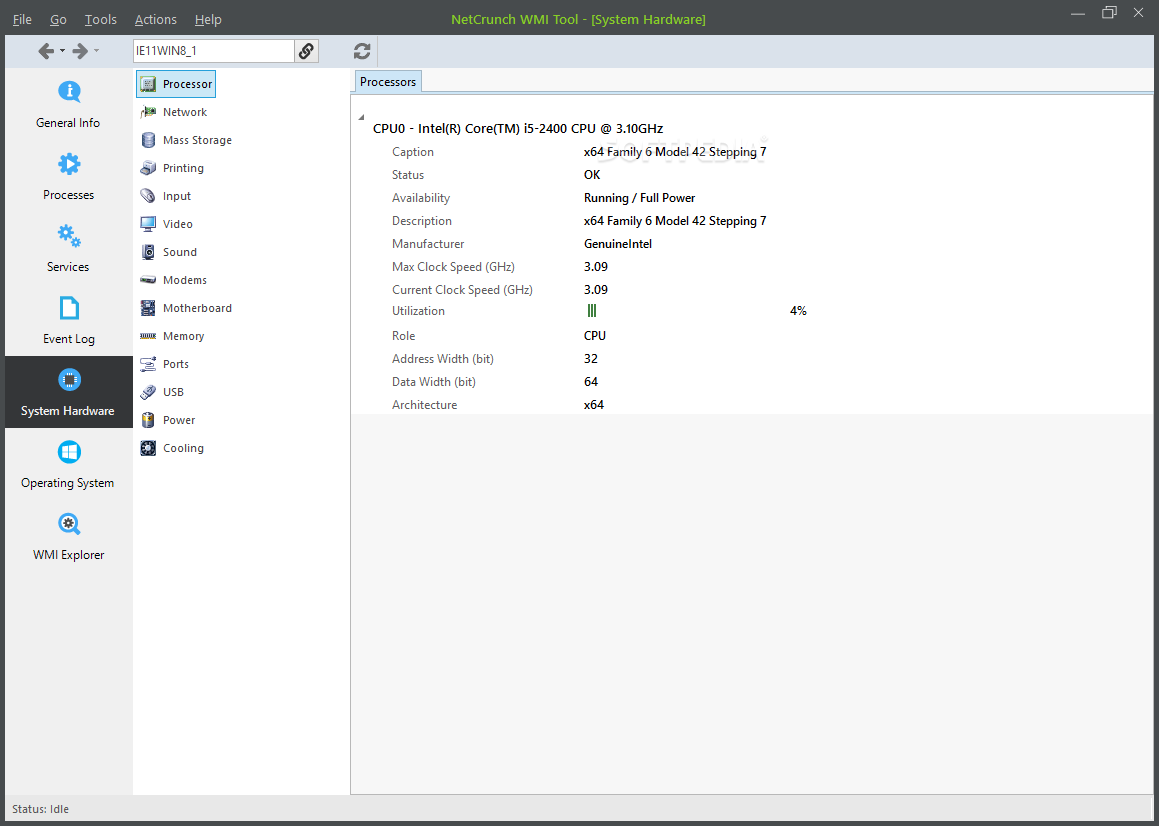Open the General Info section
1159x826 pixels.
click(x=68, y=104)
